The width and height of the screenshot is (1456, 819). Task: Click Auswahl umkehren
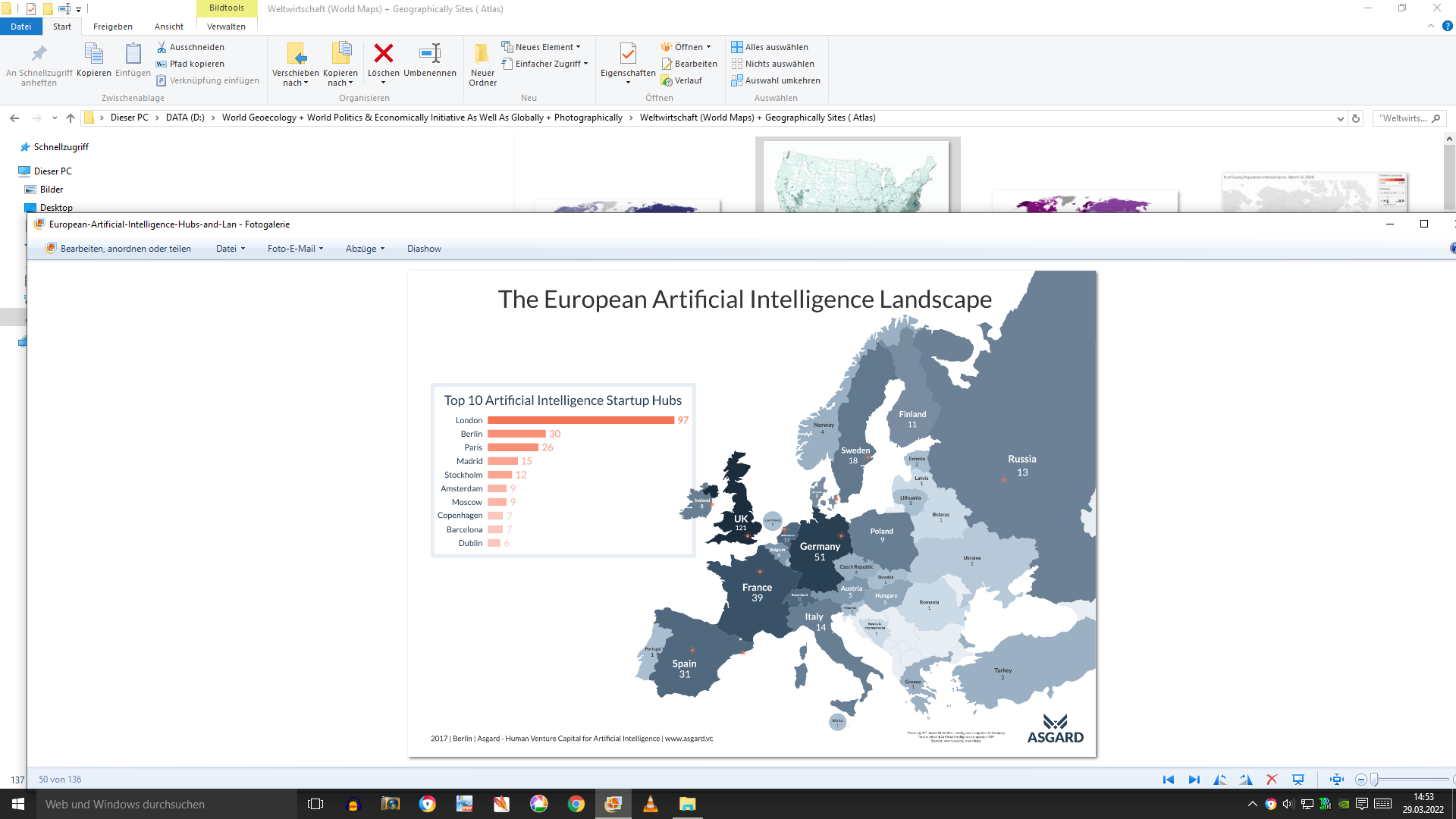[776, 80]
